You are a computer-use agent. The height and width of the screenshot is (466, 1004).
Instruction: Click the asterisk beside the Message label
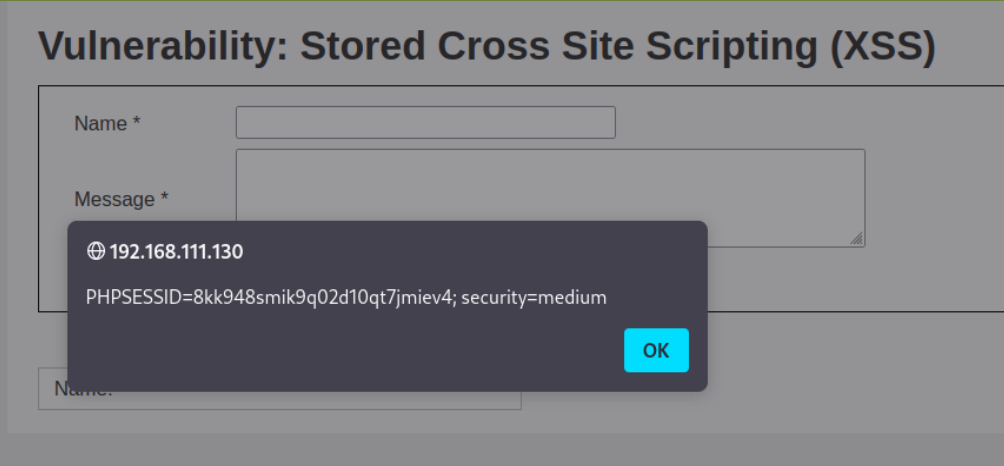click(164, 200)
